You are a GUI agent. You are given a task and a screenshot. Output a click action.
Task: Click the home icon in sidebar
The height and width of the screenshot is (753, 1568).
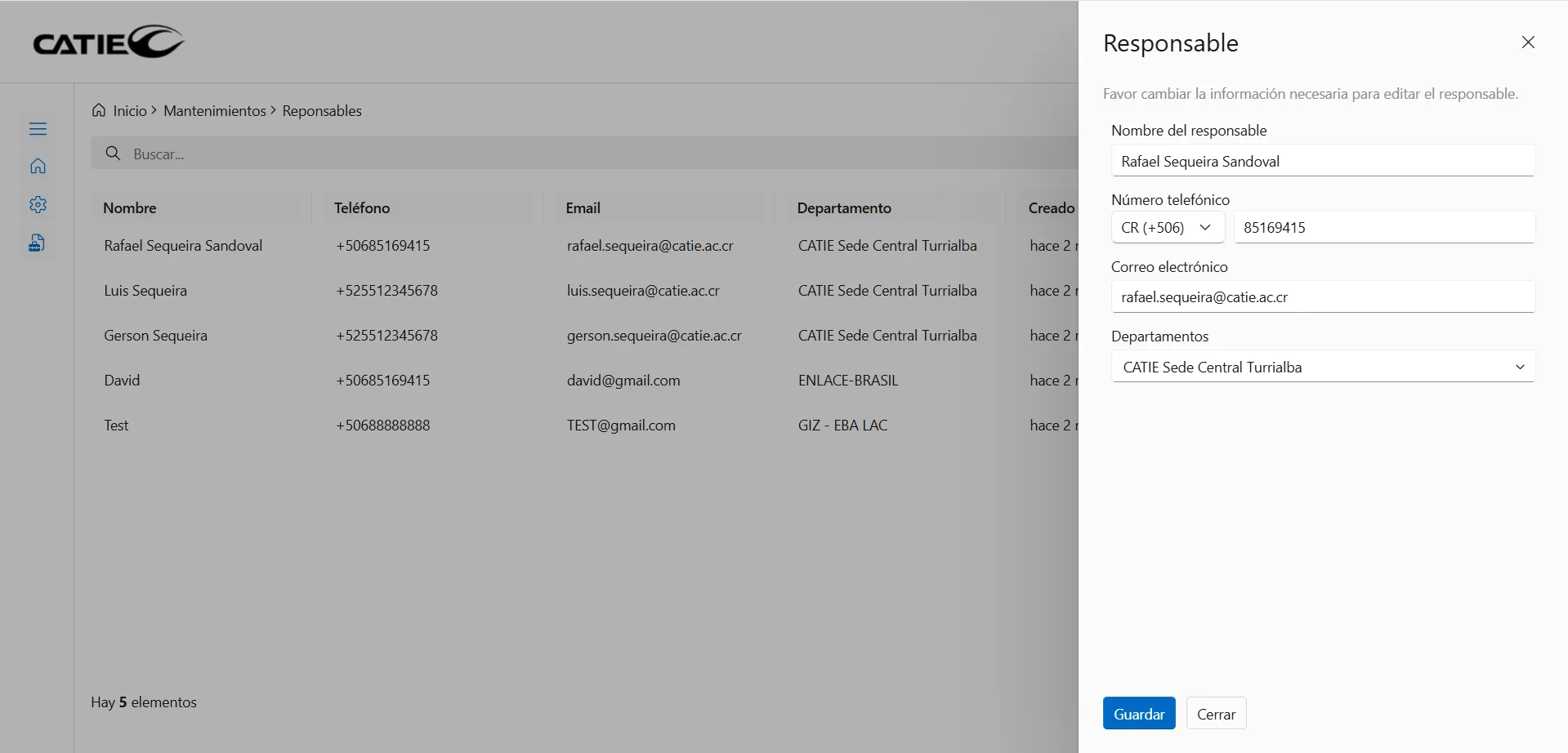tap(38, 167)
